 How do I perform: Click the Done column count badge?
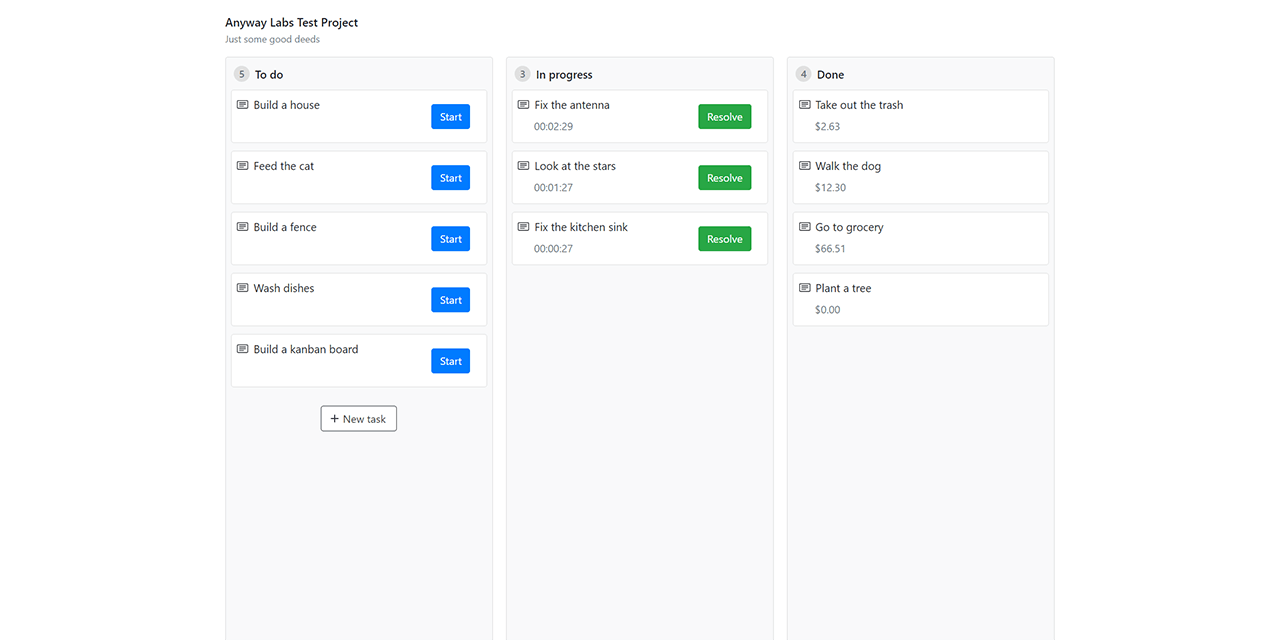pyautogui.click(x=803, y=74)
